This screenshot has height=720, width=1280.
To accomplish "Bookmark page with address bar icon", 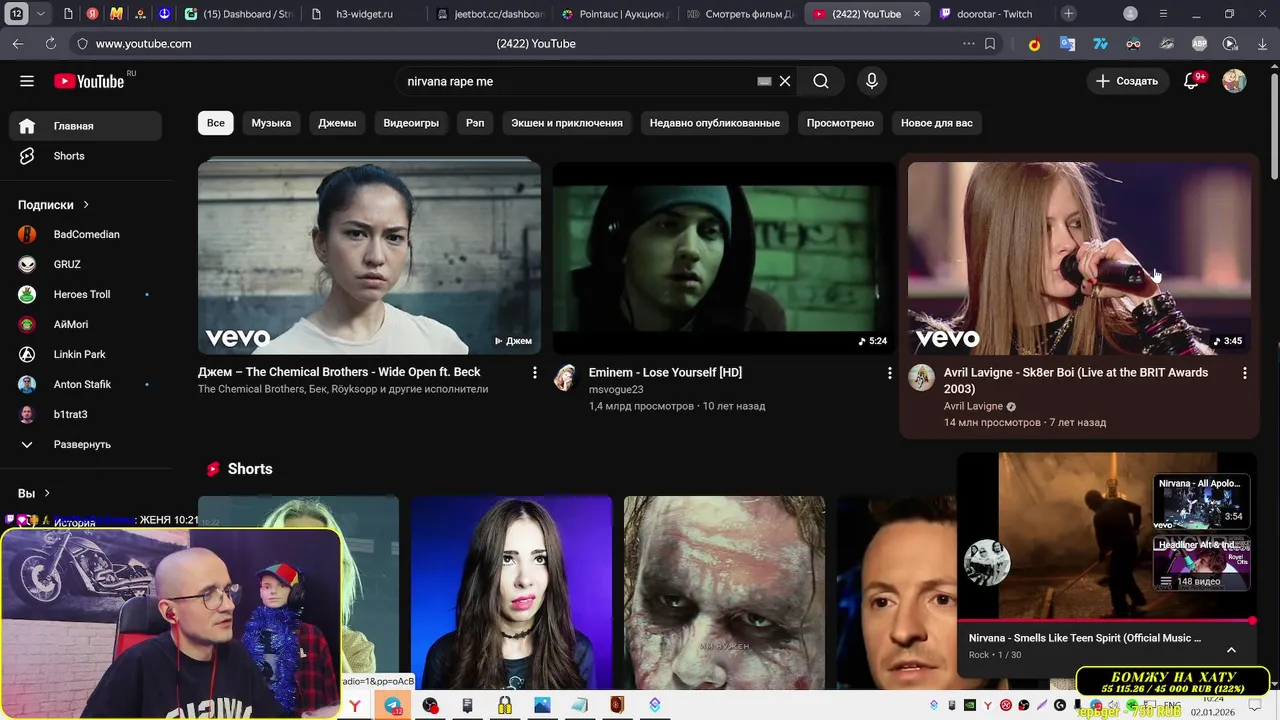I will (x=990, y=44).
